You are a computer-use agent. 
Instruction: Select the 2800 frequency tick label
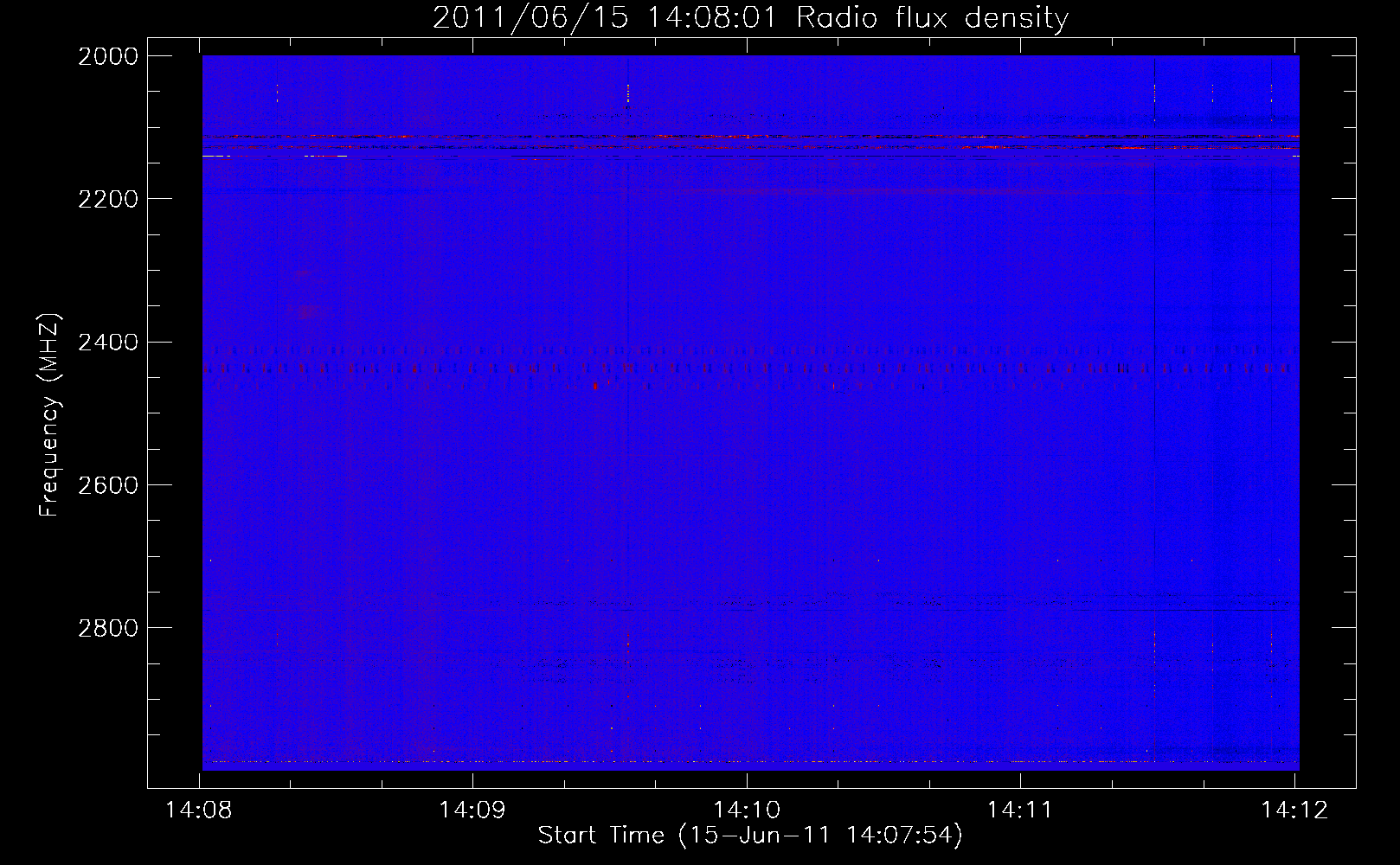(x=108, y=628)
